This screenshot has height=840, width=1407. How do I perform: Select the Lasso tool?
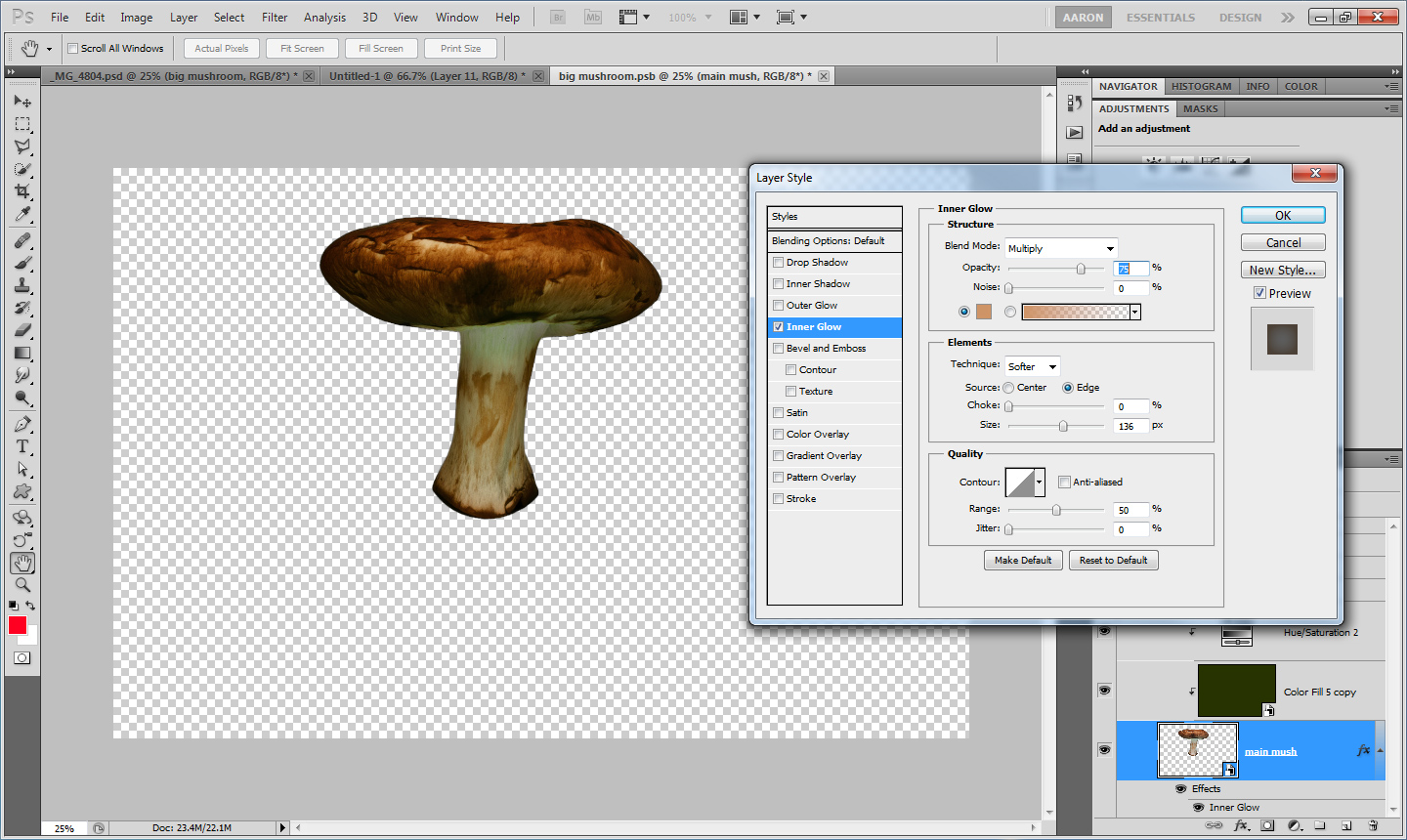pyautogui.click(x=22, y=147)
